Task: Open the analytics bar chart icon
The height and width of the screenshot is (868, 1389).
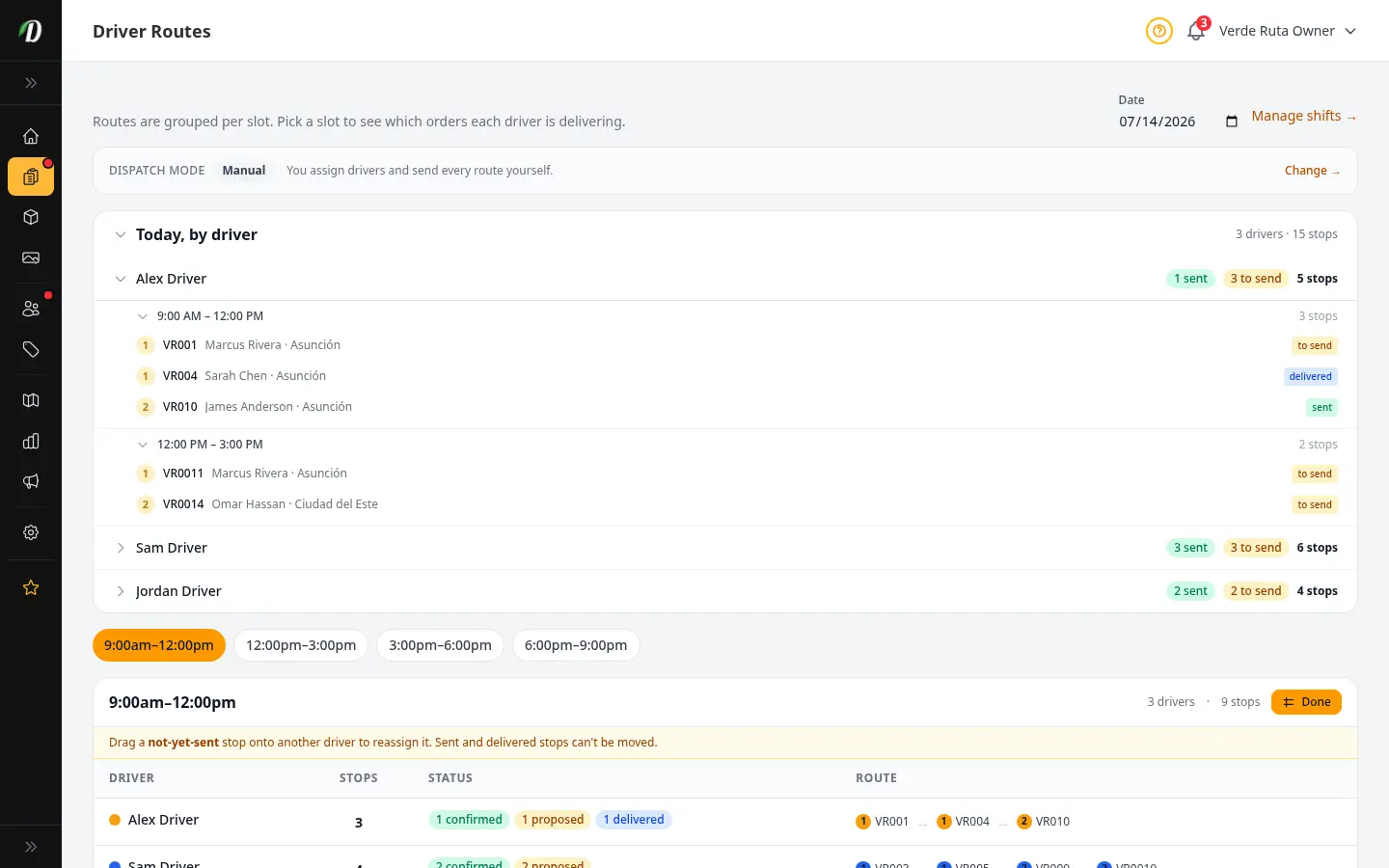Action: [x=31, y=441]
